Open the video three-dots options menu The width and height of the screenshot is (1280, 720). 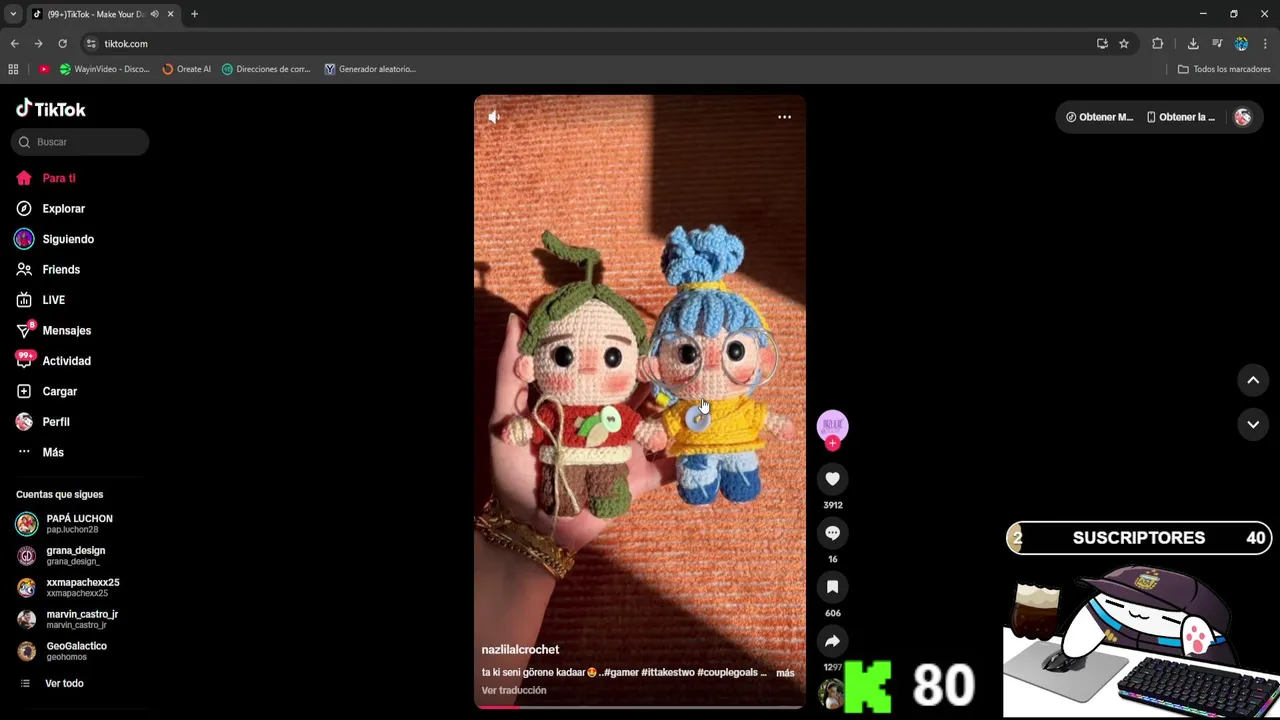(x=784, y=117)
